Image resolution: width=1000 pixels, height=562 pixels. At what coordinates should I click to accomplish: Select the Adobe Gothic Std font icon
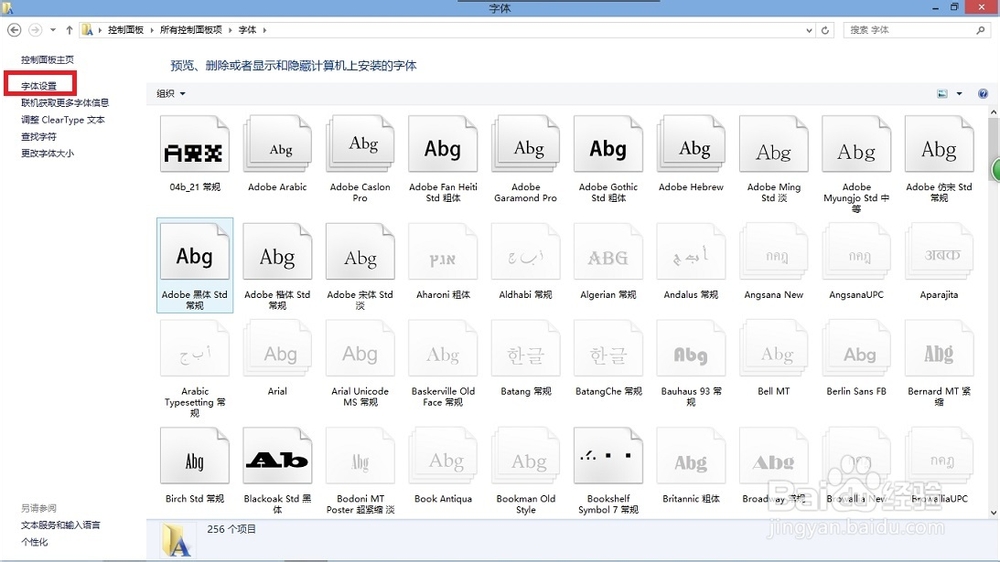click(608, 144)
